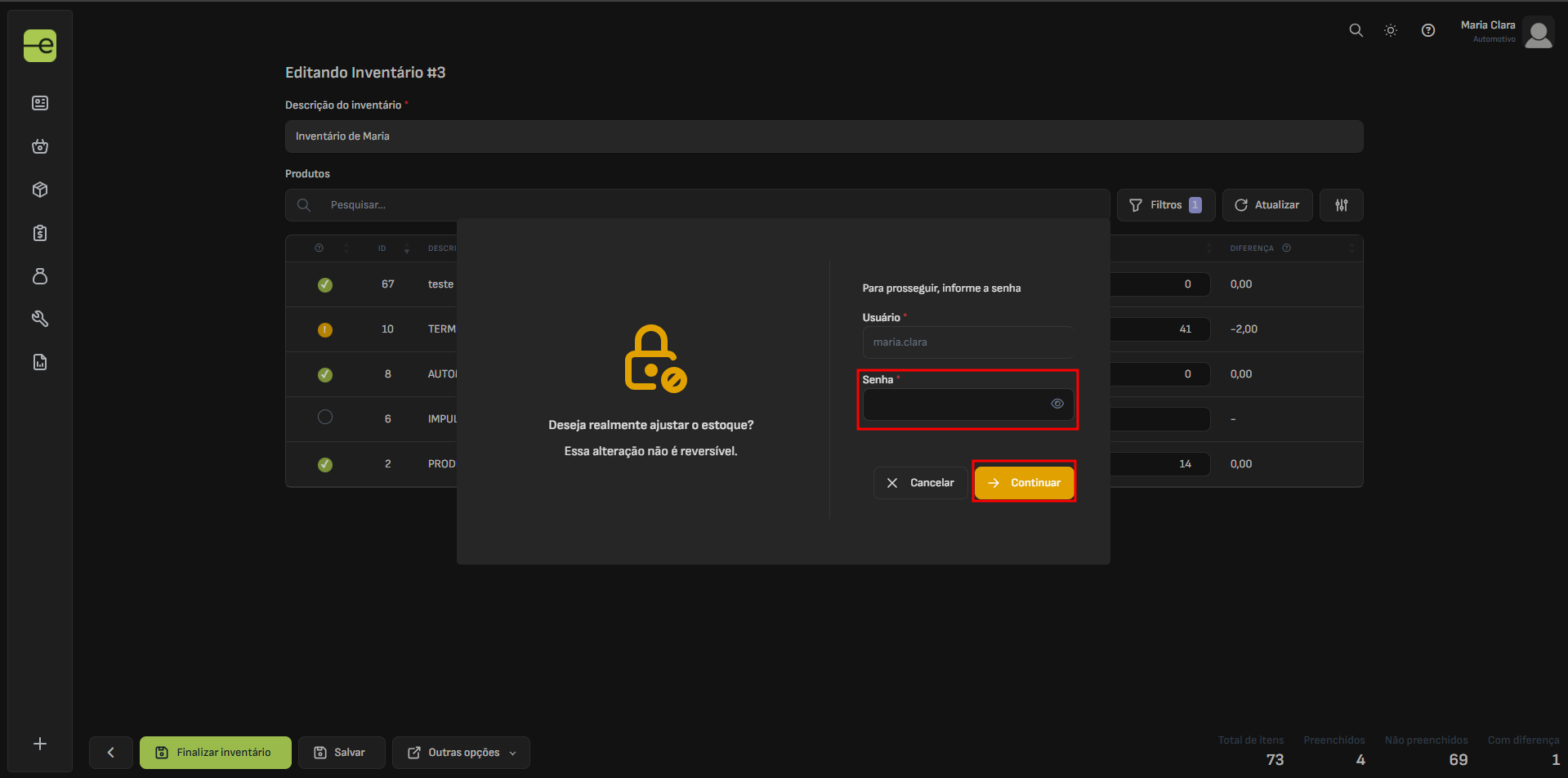The height and width of the screenshot is (778, 1568).
Task: Open Maria Clara user profile menu
Action: (1506, 33)
